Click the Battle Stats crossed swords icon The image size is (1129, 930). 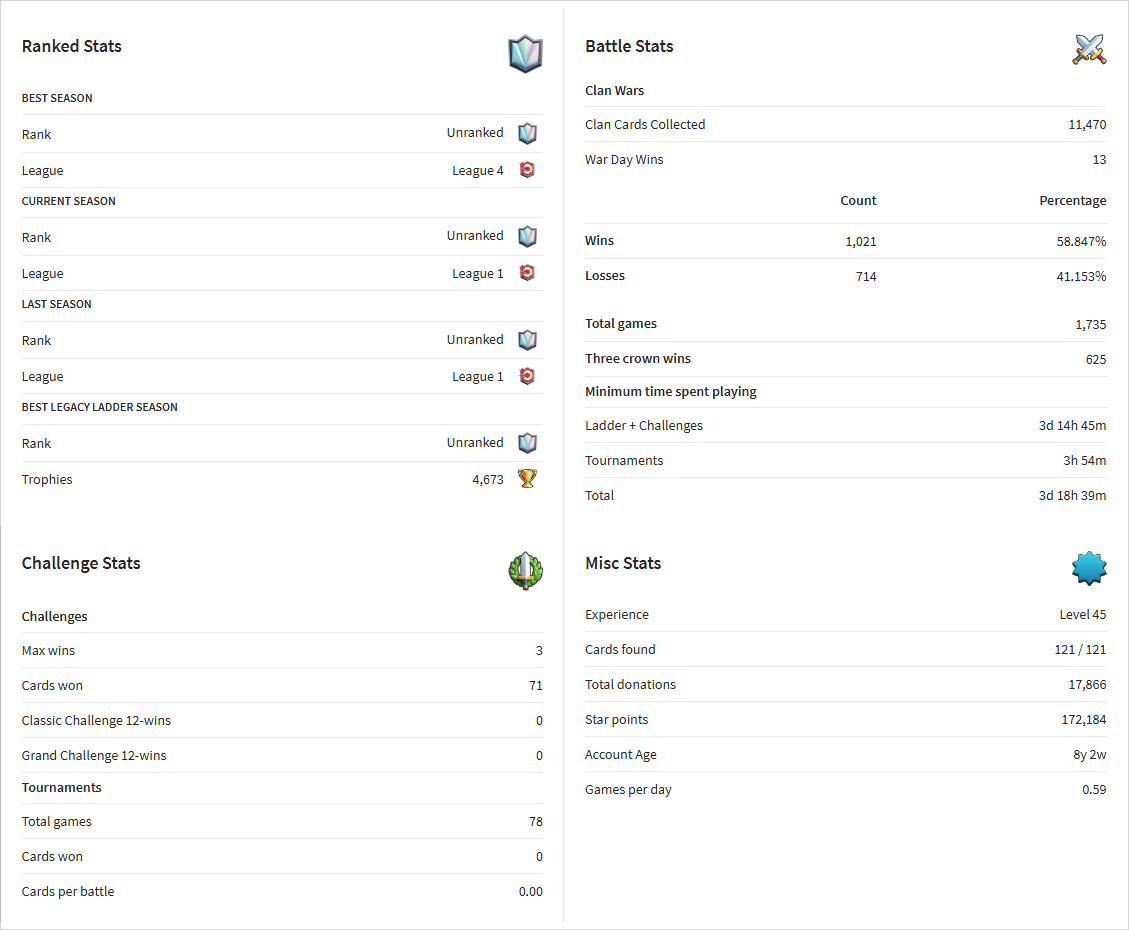pos(1089,50)
